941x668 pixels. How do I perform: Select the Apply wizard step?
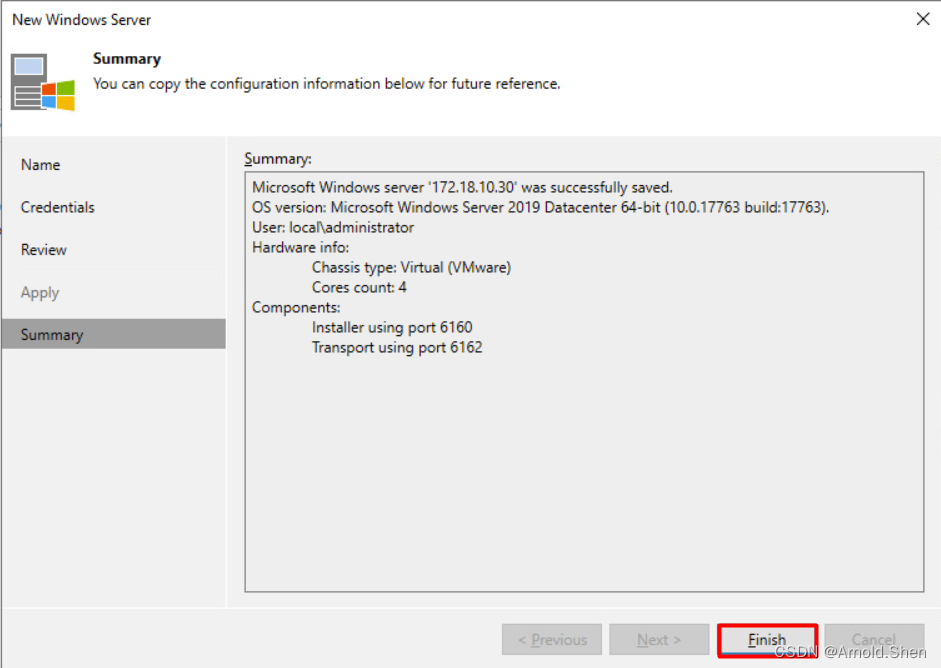click(x=113, y=292)
